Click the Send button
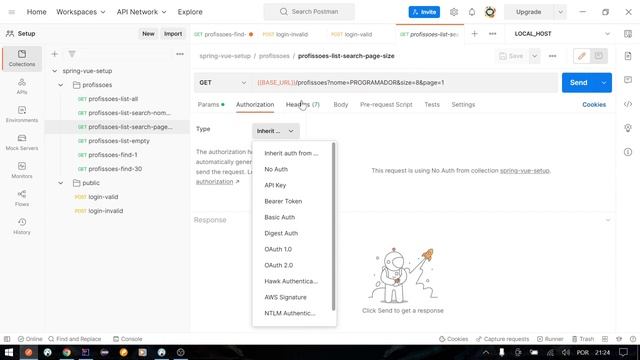640x360 pixels. (579, 82)
